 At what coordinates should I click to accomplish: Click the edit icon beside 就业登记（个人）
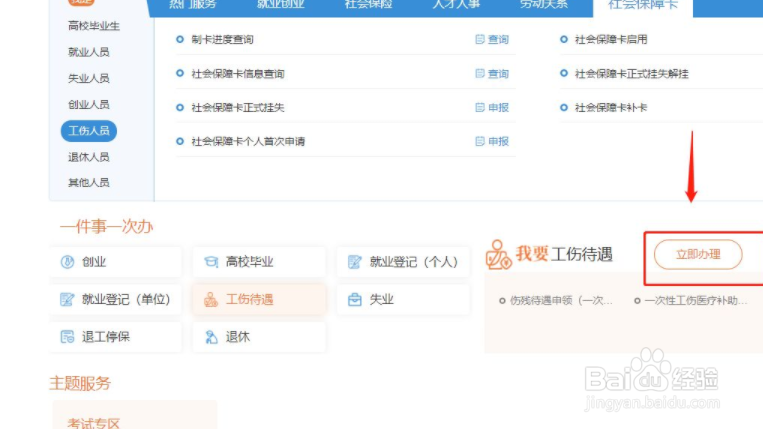pyautogui.click(x=355, y=262)
